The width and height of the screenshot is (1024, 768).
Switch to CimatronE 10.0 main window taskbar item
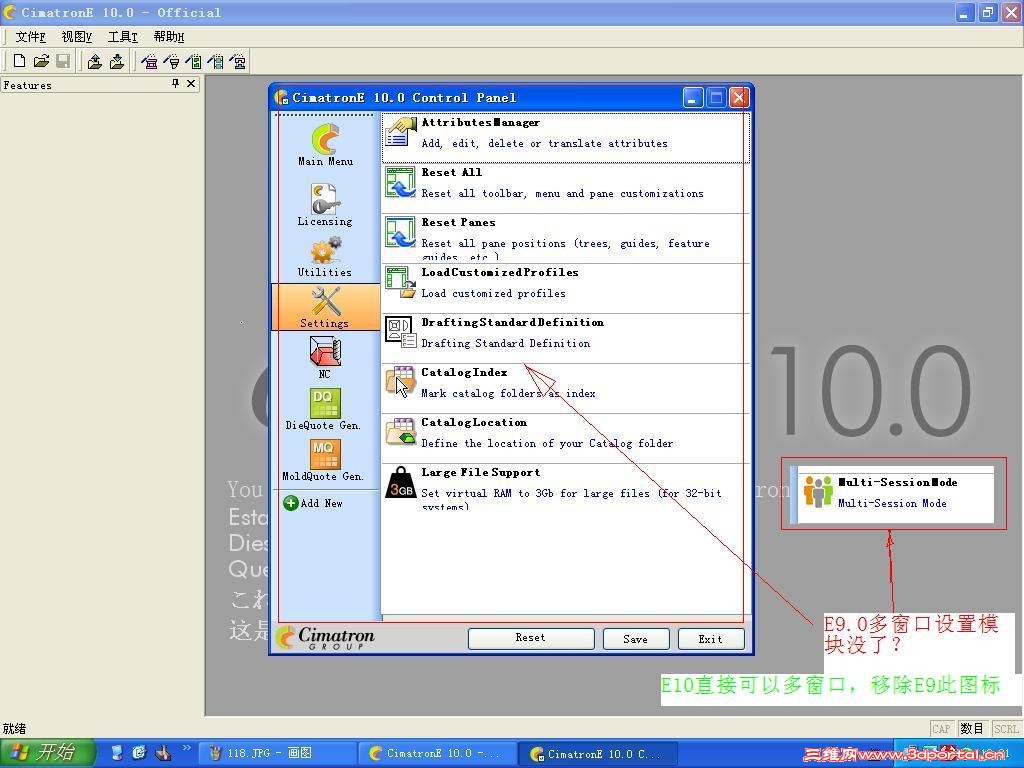coord(436,753)
